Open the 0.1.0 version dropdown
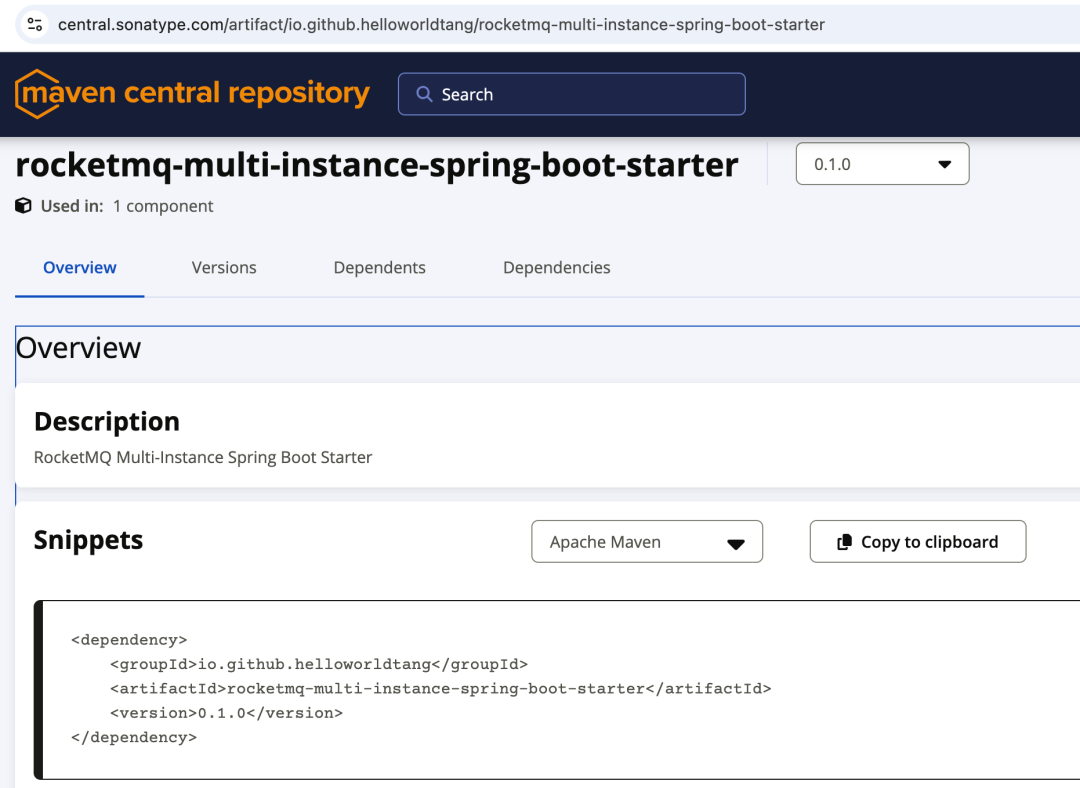Viewport: 1080px width, 788px height. point(882,164)
